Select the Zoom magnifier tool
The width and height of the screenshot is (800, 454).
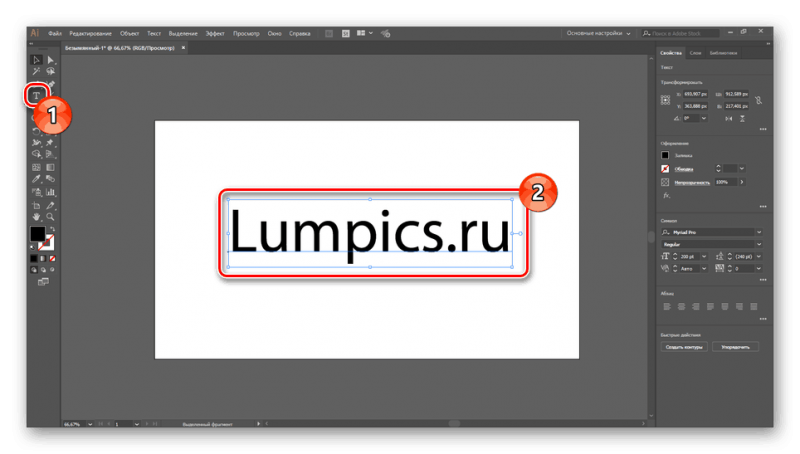coord(50,217)
